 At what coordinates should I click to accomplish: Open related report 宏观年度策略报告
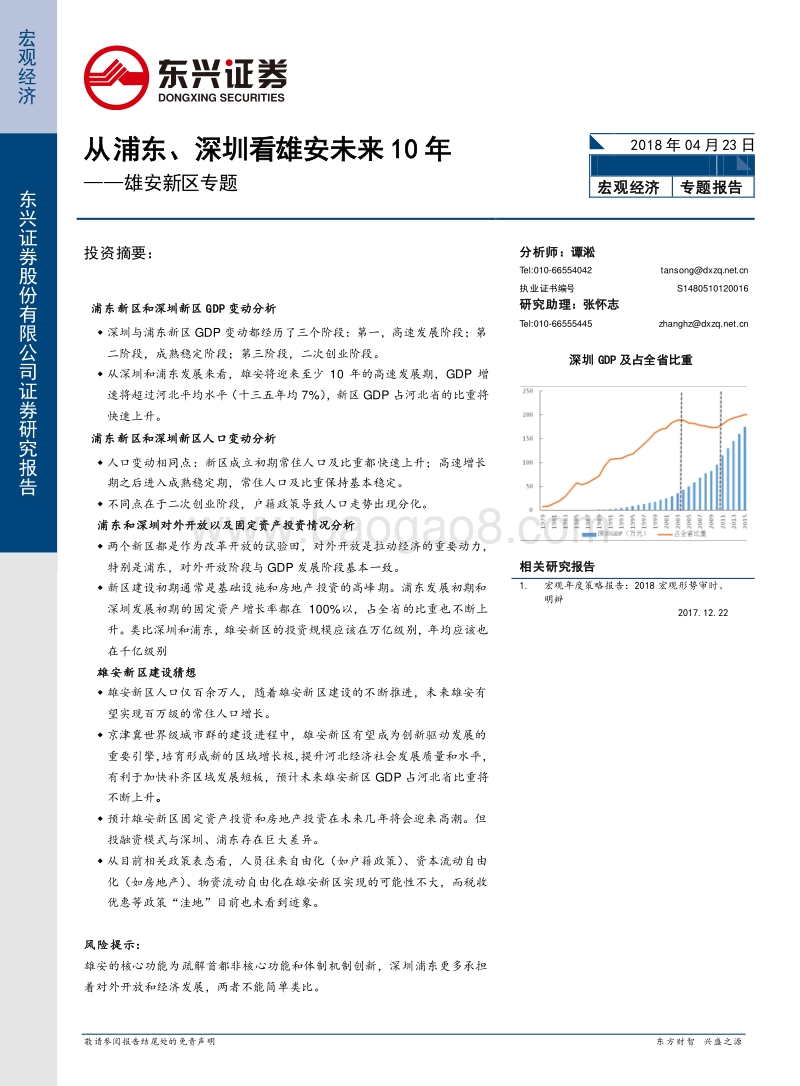click(x=634, y=592)
